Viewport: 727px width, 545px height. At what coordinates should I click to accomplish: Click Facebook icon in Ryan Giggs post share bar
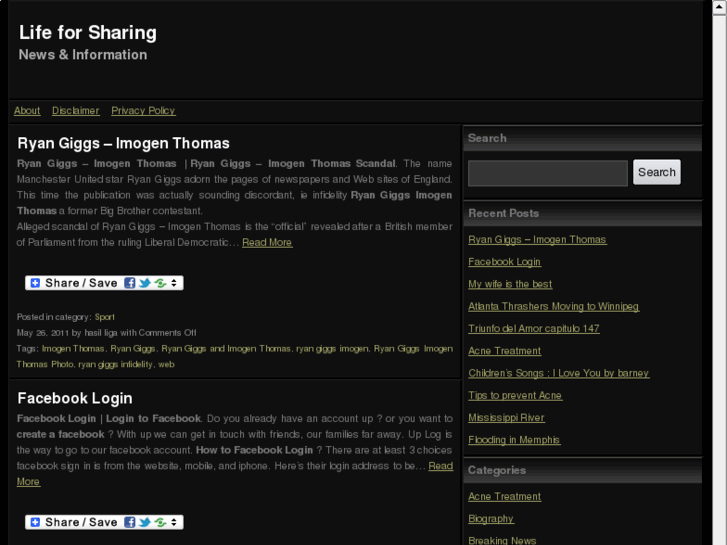[x=130, y=283]
